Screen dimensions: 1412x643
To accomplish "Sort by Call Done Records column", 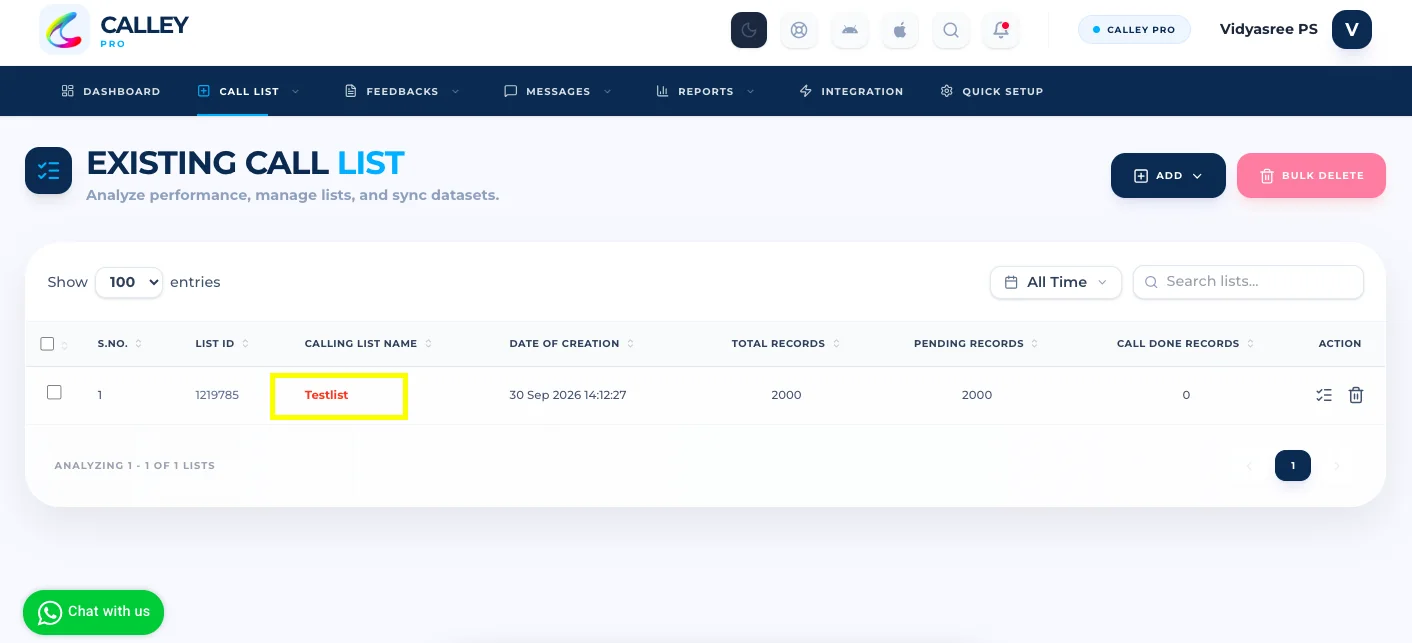I will (x=1186, y=344).
